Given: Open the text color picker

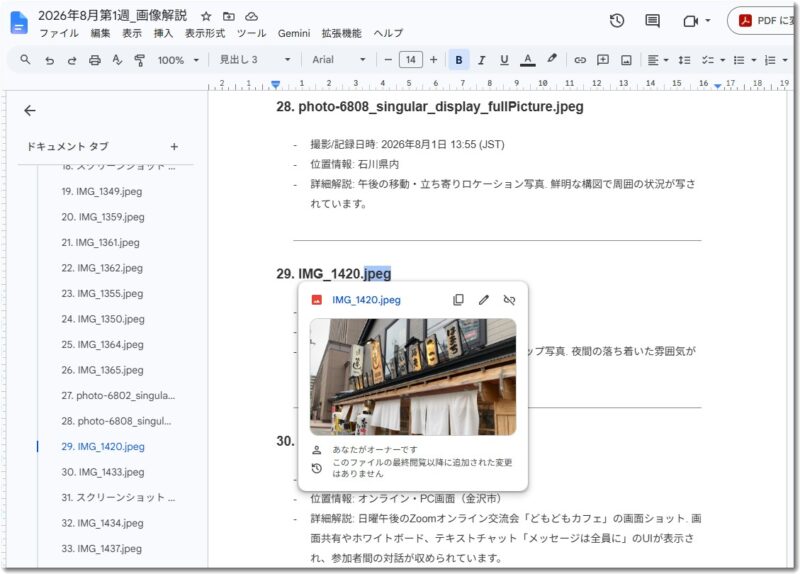Looking at the screenshot, I should pos(528,60).
